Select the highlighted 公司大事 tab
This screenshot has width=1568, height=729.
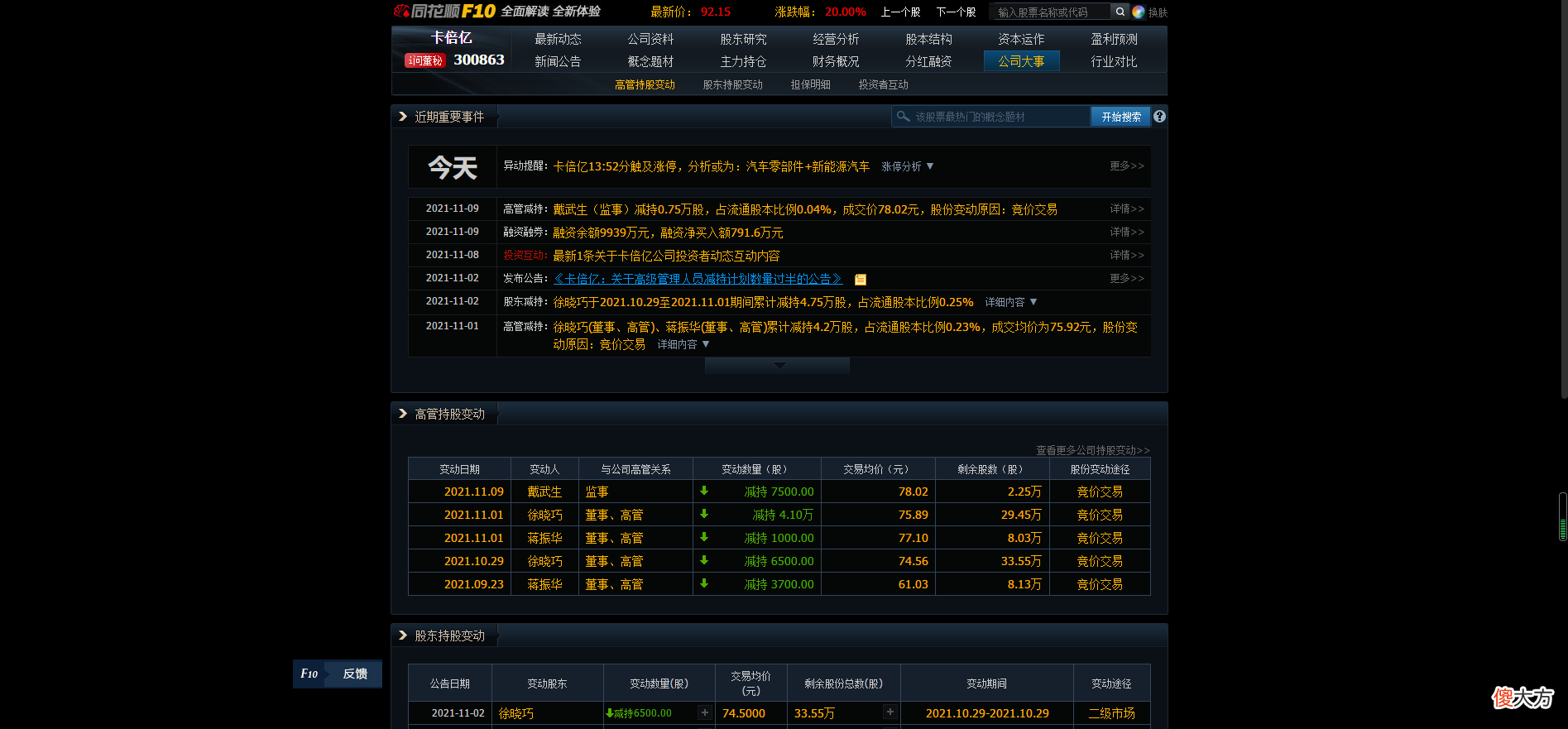tap(1021, 61)
